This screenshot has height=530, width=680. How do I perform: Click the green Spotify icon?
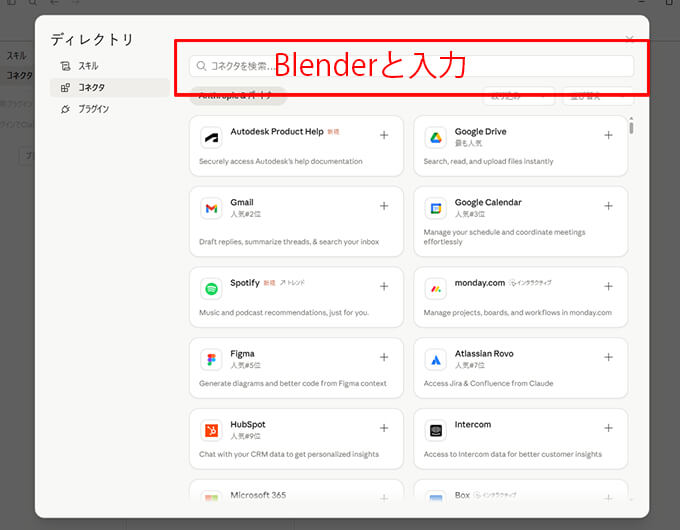(x=211, y=289)
